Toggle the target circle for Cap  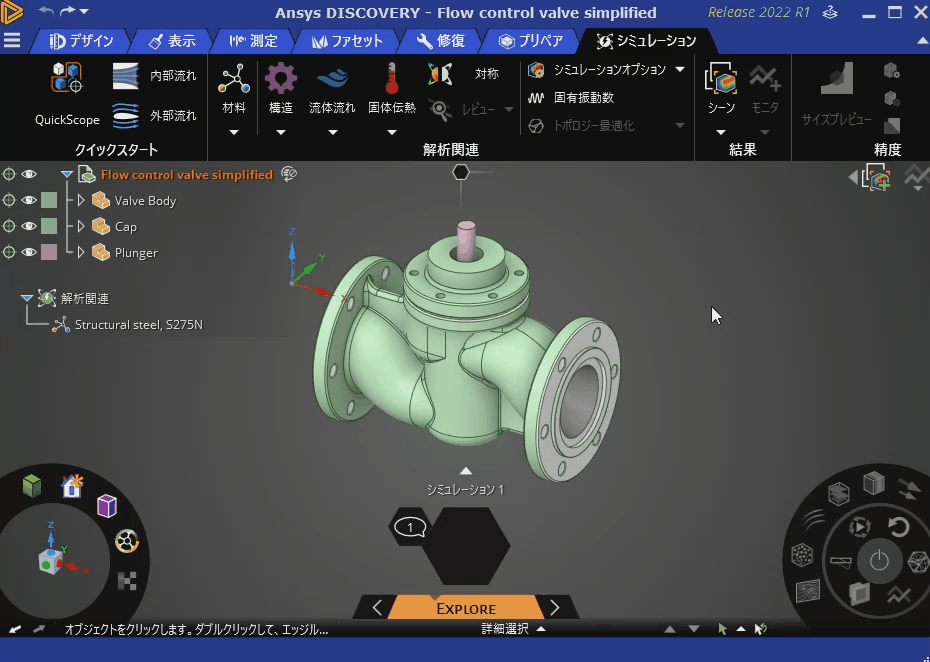coord(9,226)
